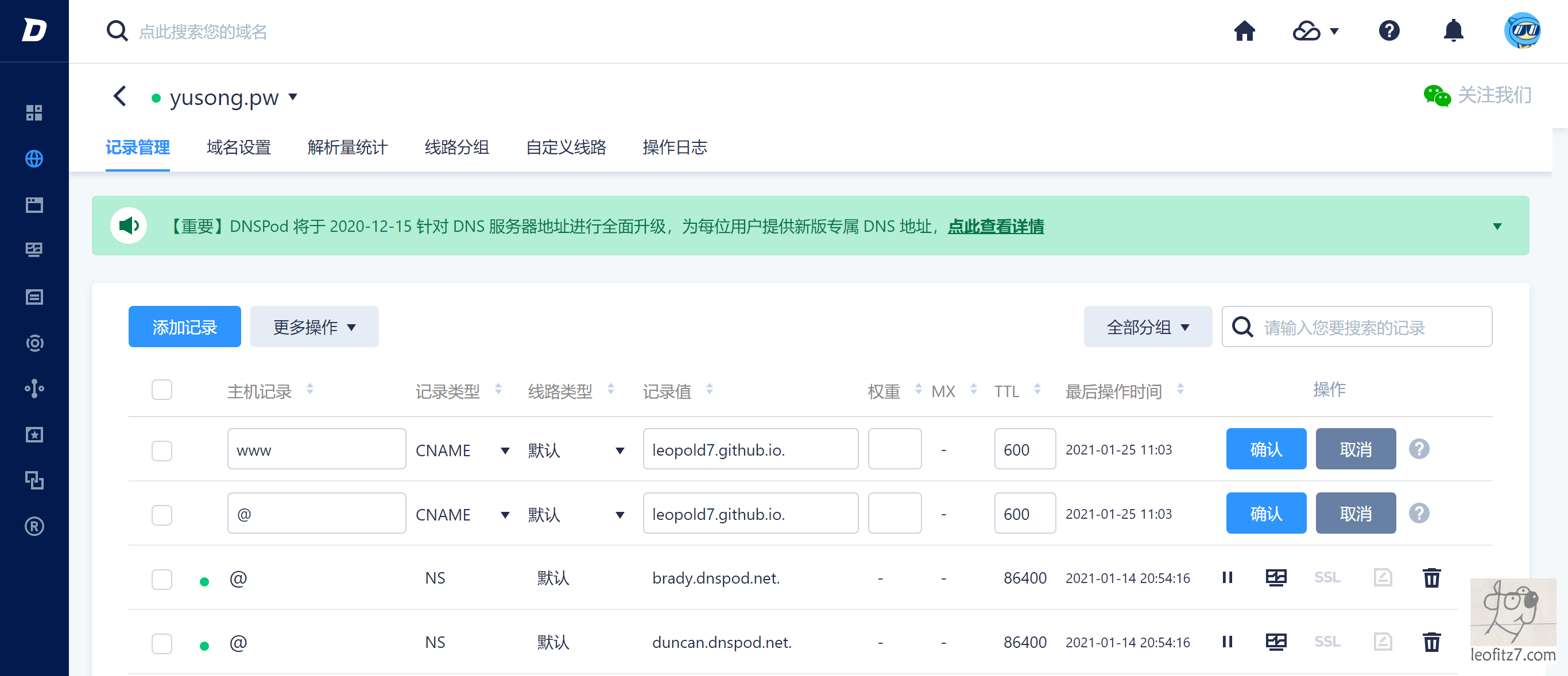
Task: Open CNAME record type dropdown for www row
Action: (462, 450)
